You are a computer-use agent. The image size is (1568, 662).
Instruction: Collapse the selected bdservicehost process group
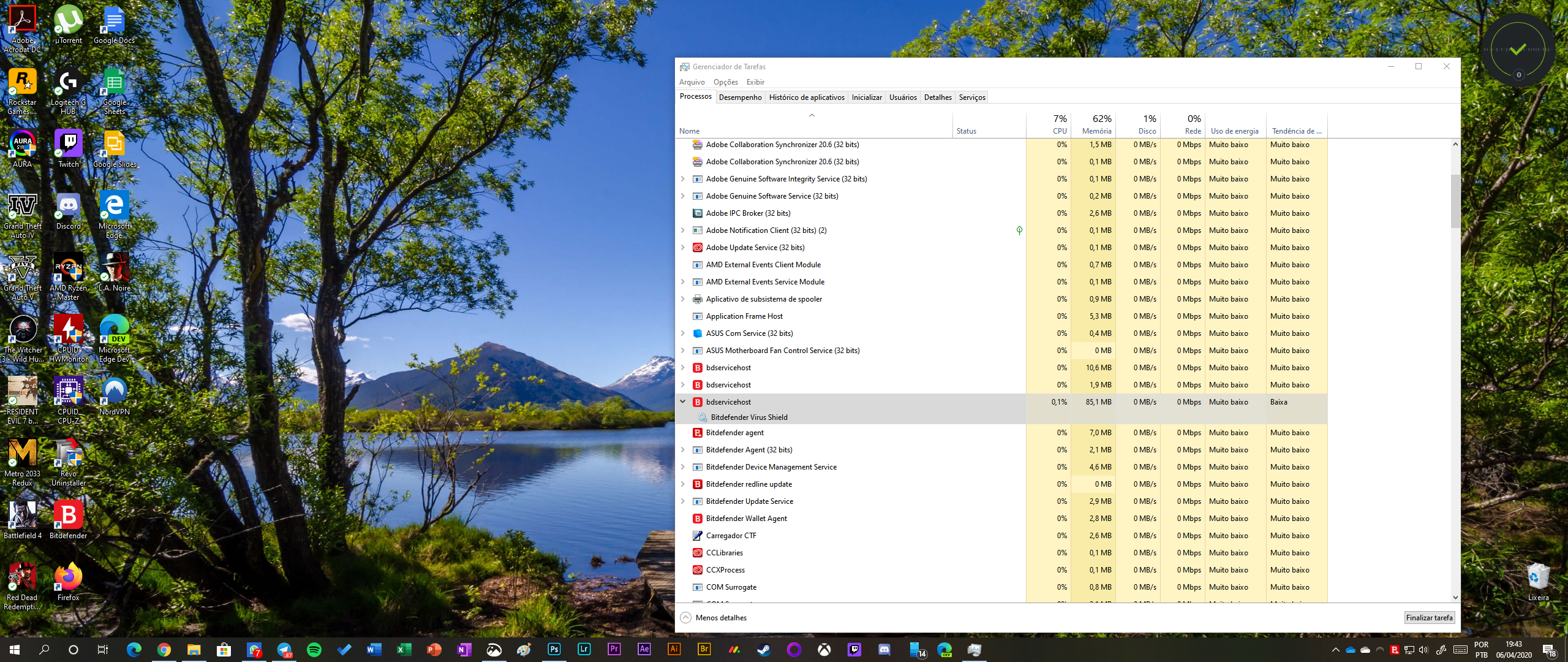click(x=683, y=402)
